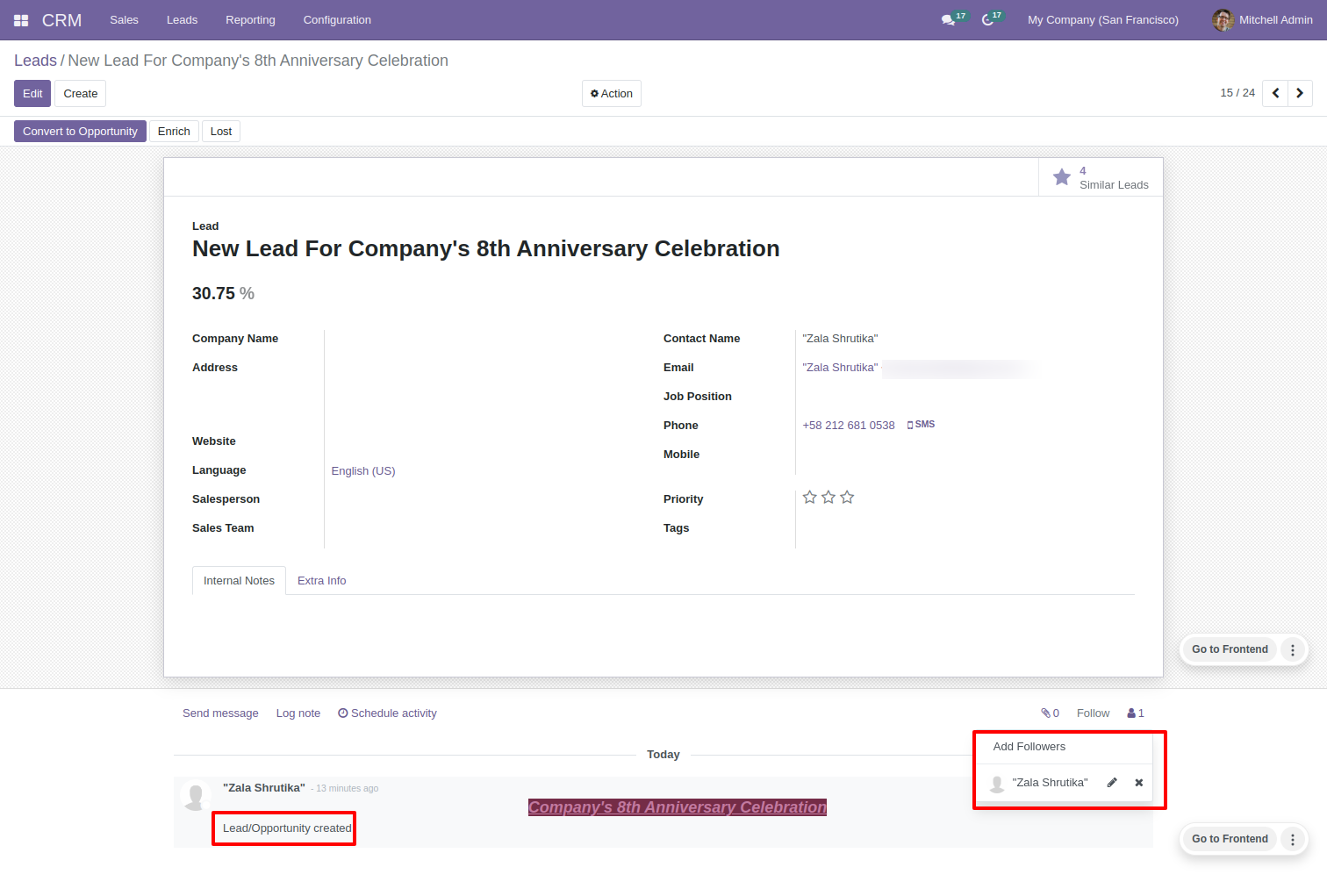Click the Enrich button
Image resolution: width=1327 pixels, height=896 pixels.
point(174,132)
